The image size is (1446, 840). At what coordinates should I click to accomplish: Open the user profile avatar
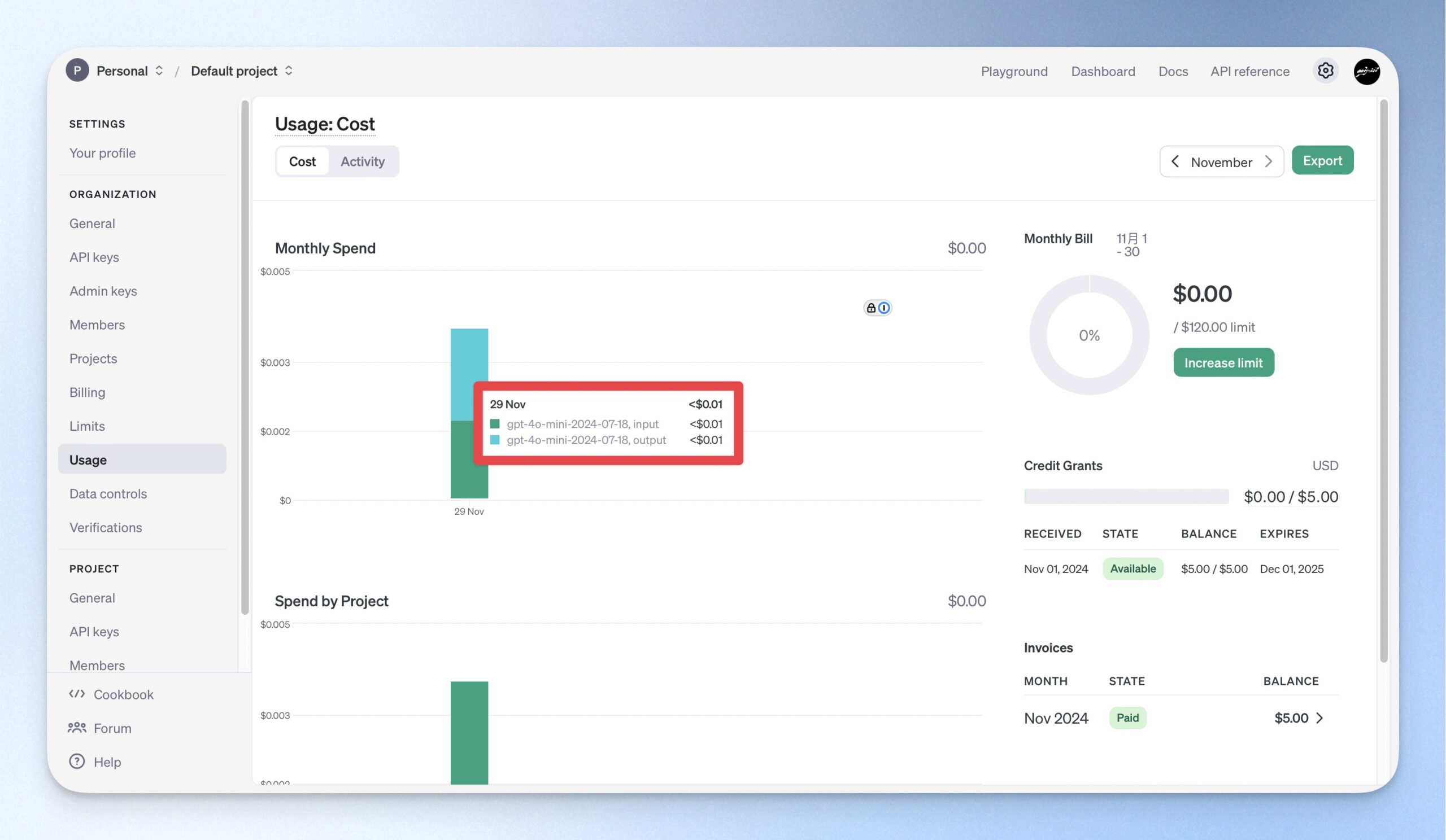point(1367,72)
